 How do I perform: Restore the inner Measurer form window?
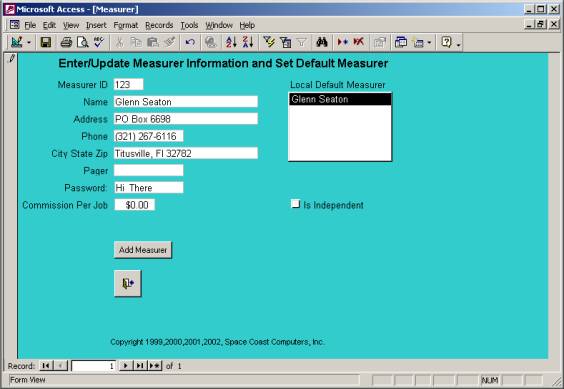[541, 24]
